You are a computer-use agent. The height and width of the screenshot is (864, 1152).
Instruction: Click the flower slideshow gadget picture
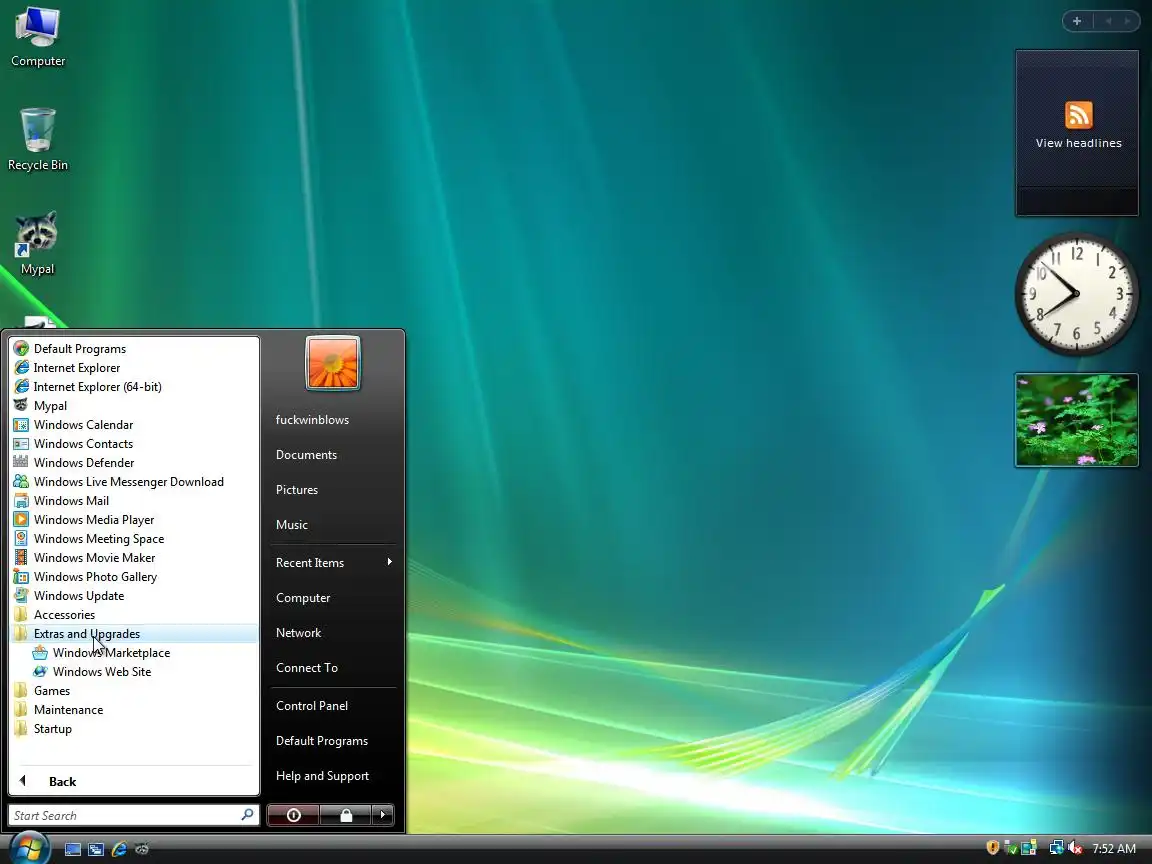point(1077,420)
